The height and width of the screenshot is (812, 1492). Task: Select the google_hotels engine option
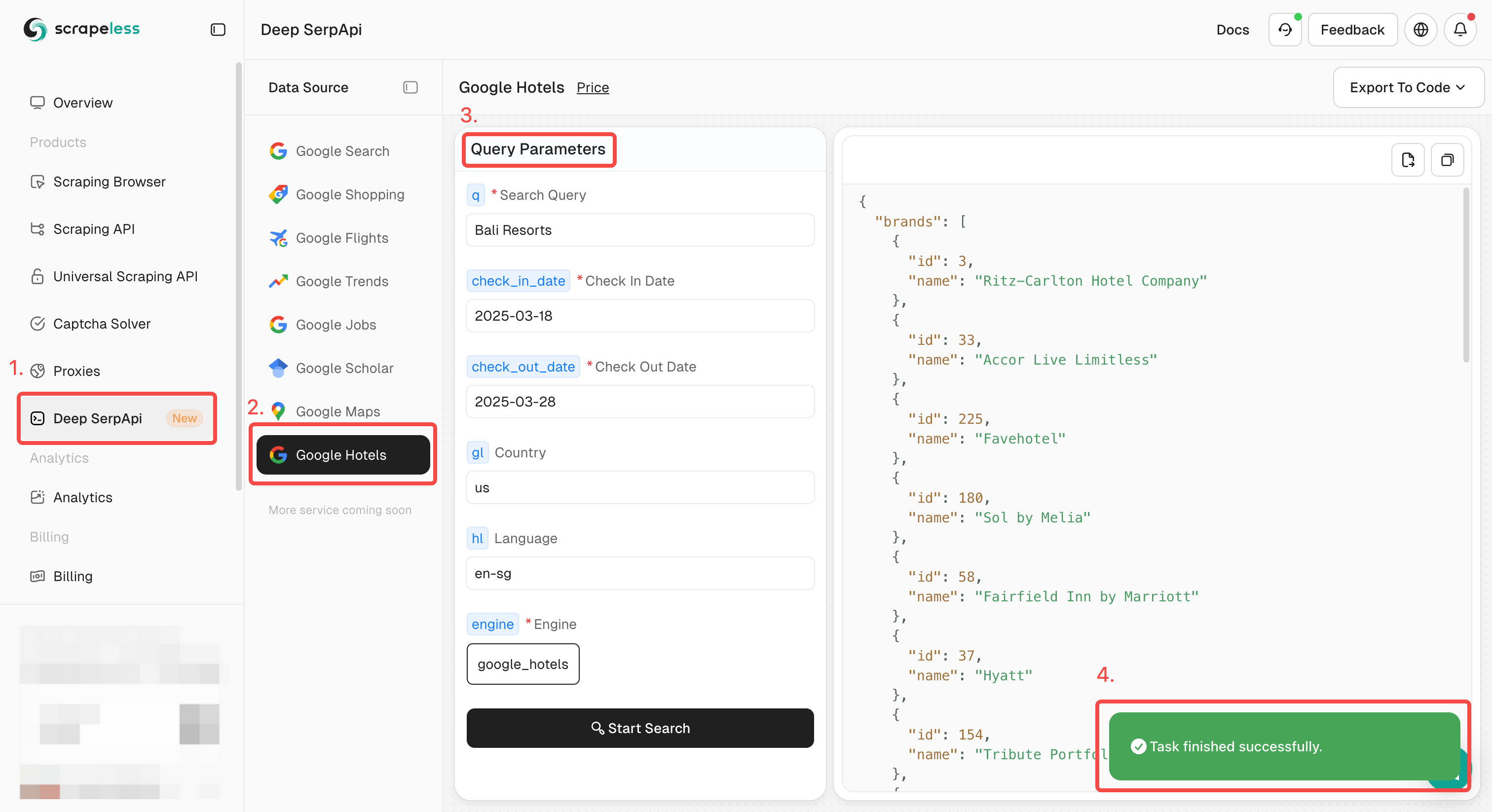click(523, 664)
